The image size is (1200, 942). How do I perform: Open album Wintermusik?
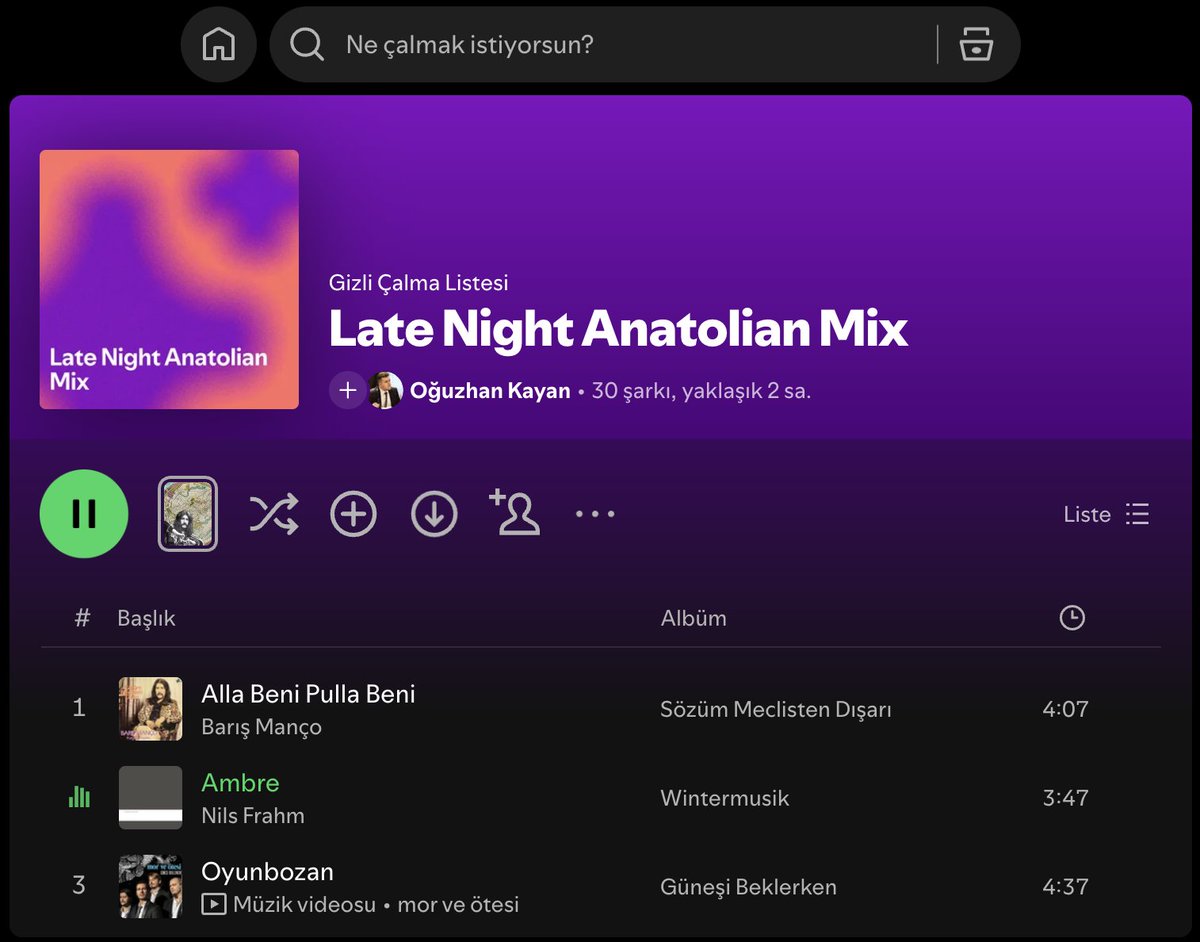(724, 798)
